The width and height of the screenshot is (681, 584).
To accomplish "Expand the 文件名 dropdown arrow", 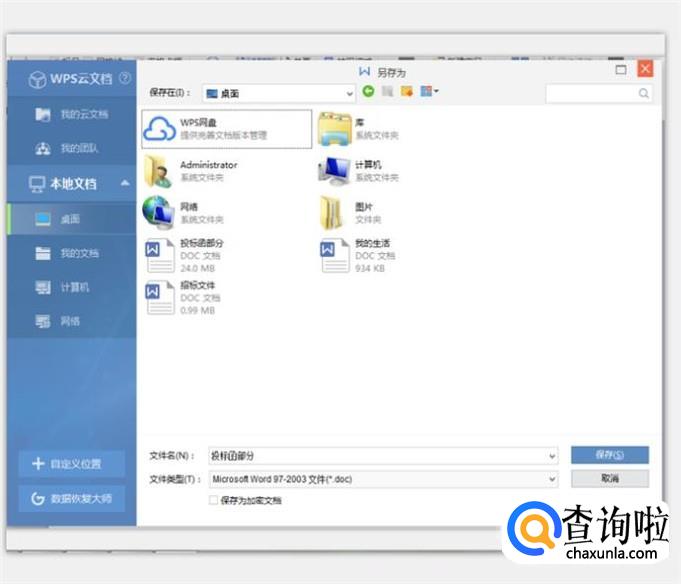I will coord(552,456).
